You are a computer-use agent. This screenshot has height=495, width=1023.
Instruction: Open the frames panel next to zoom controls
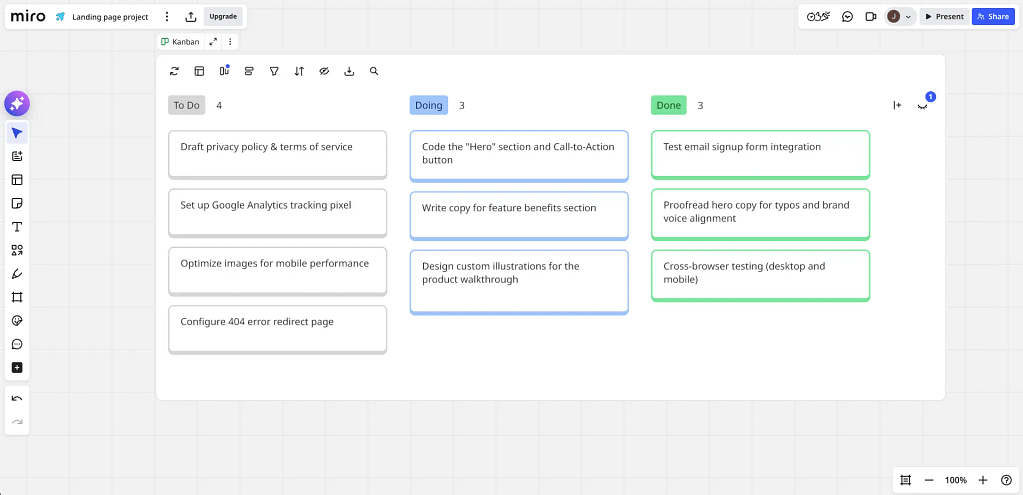coord(906,480)
